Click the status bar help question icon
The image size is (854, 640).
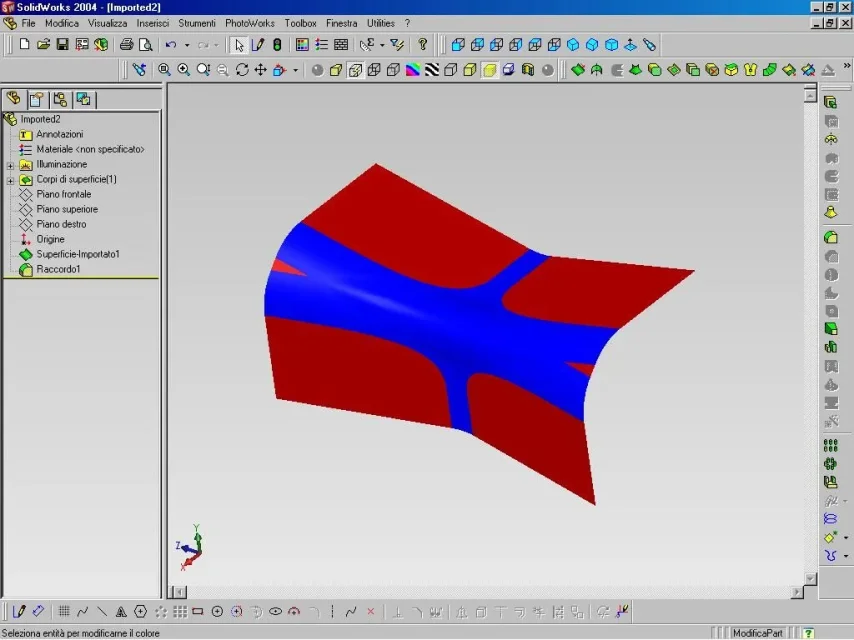pos(809,633)
